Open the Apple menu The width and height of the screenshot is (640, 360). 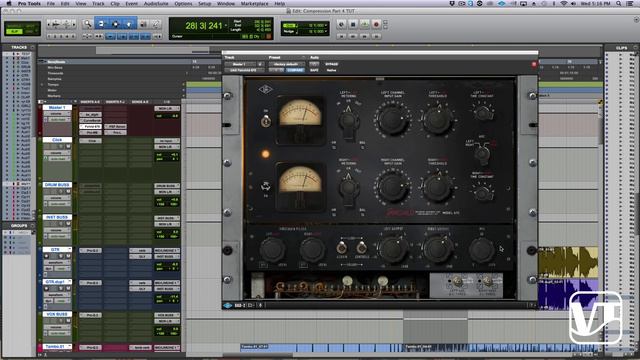point(9,3)
